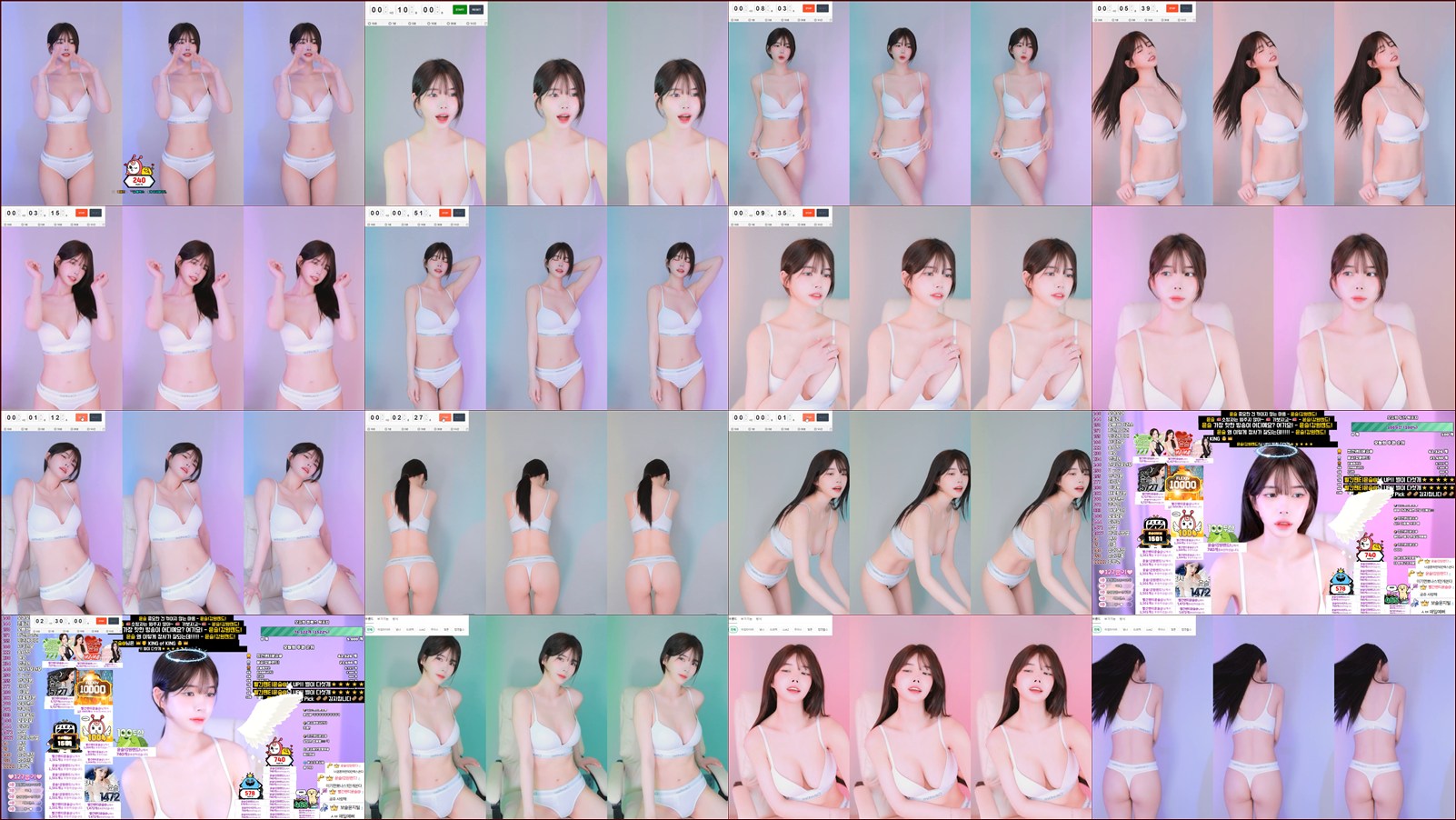Screen dimensions: 1456x820
Task: Click red stop button on 00:03:15 timer
Action: tap(81, 213)
